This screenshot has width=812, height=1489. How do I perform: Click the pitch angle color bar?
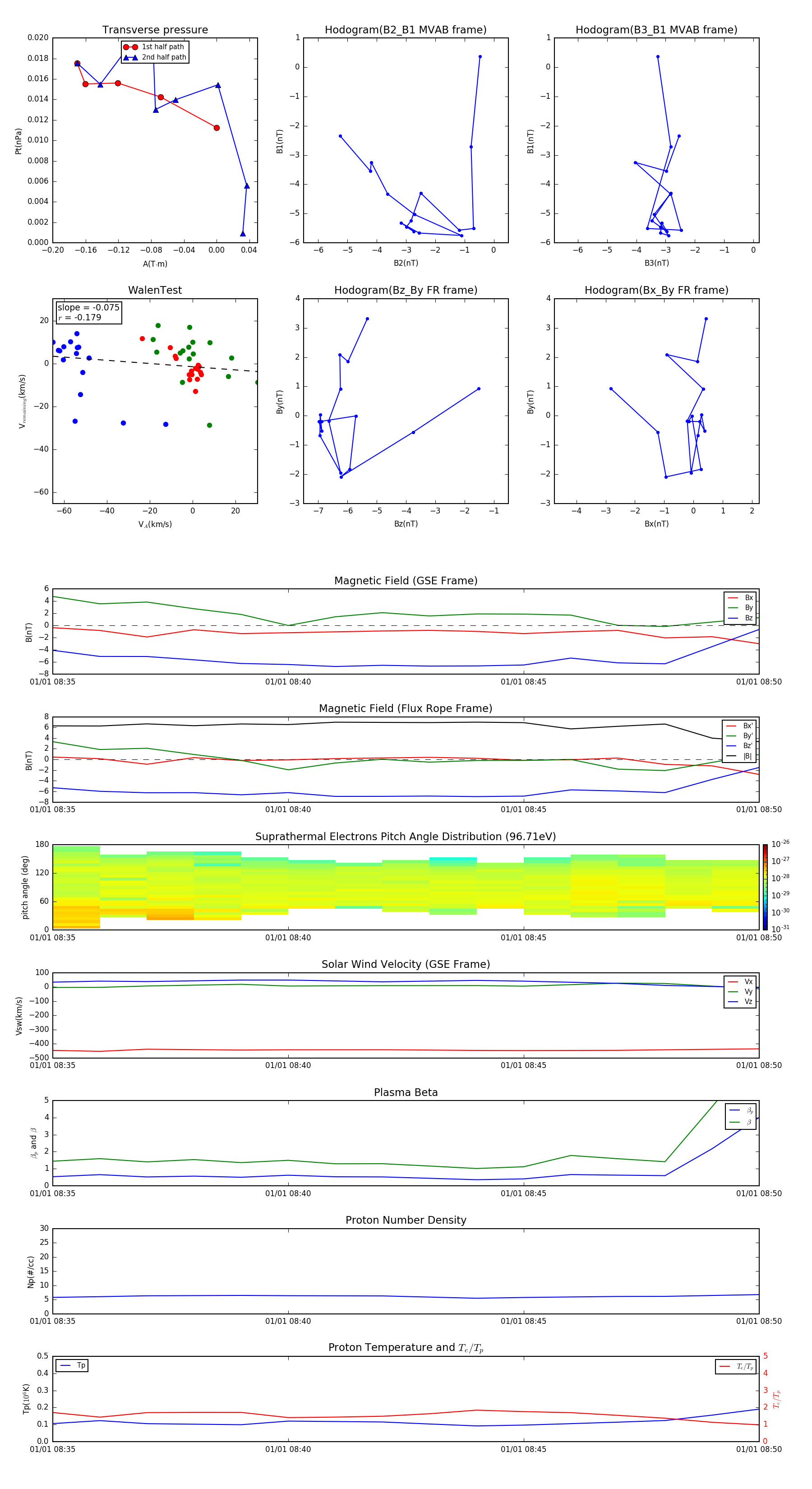(x=765, y=887)
